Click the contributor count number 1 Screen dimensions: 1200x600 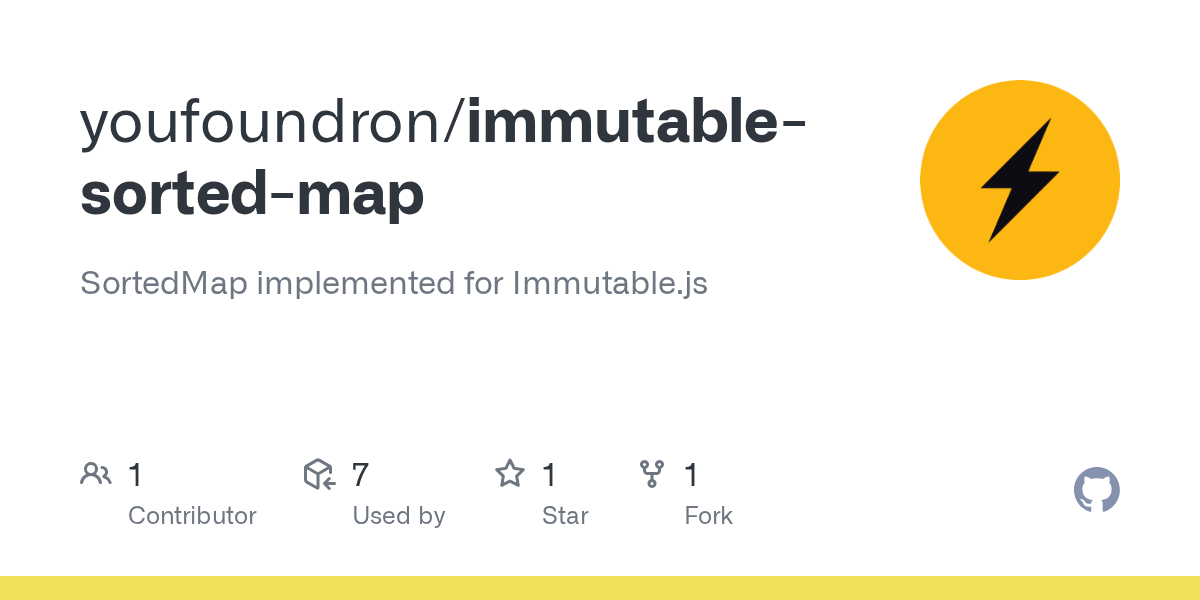point(135,475)
